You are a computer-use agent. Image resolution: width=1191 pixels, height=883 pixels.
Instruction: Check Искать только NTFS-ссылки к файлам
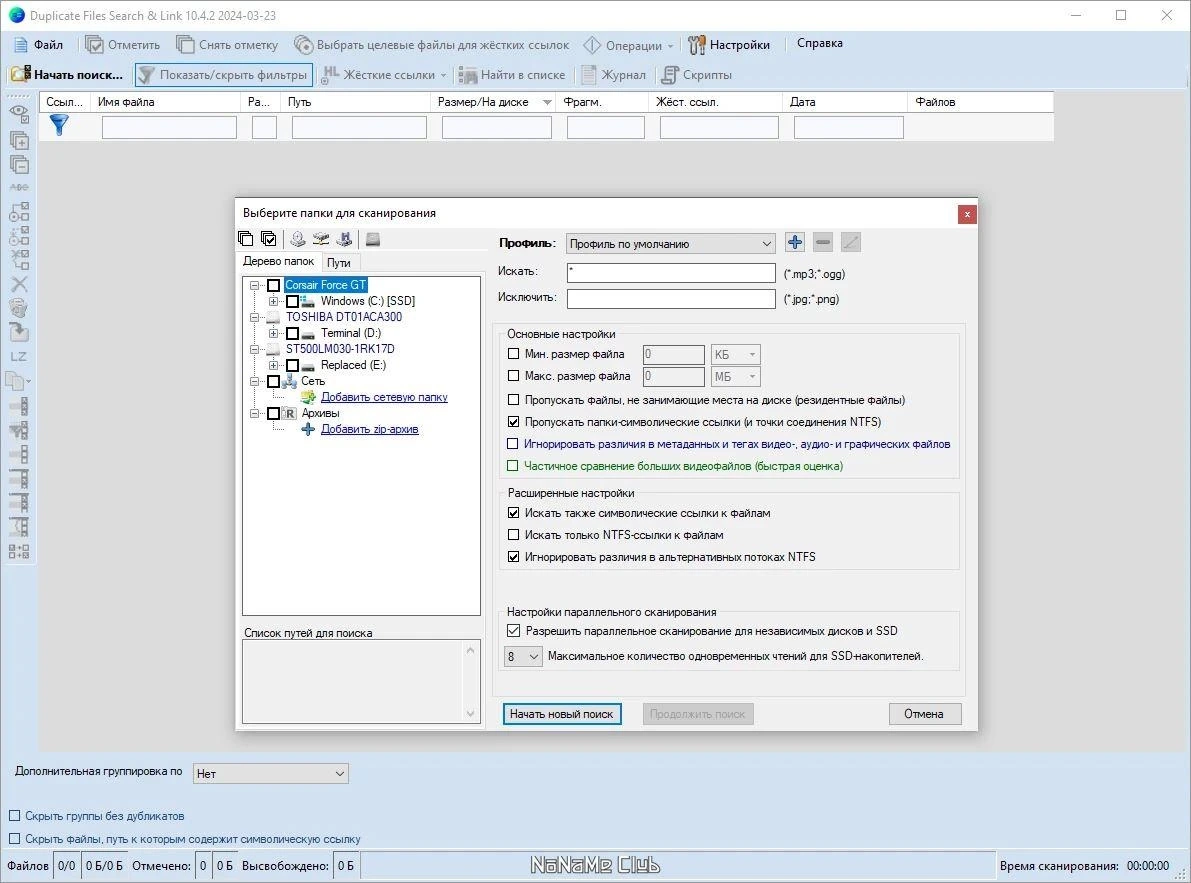click(513, 535)
